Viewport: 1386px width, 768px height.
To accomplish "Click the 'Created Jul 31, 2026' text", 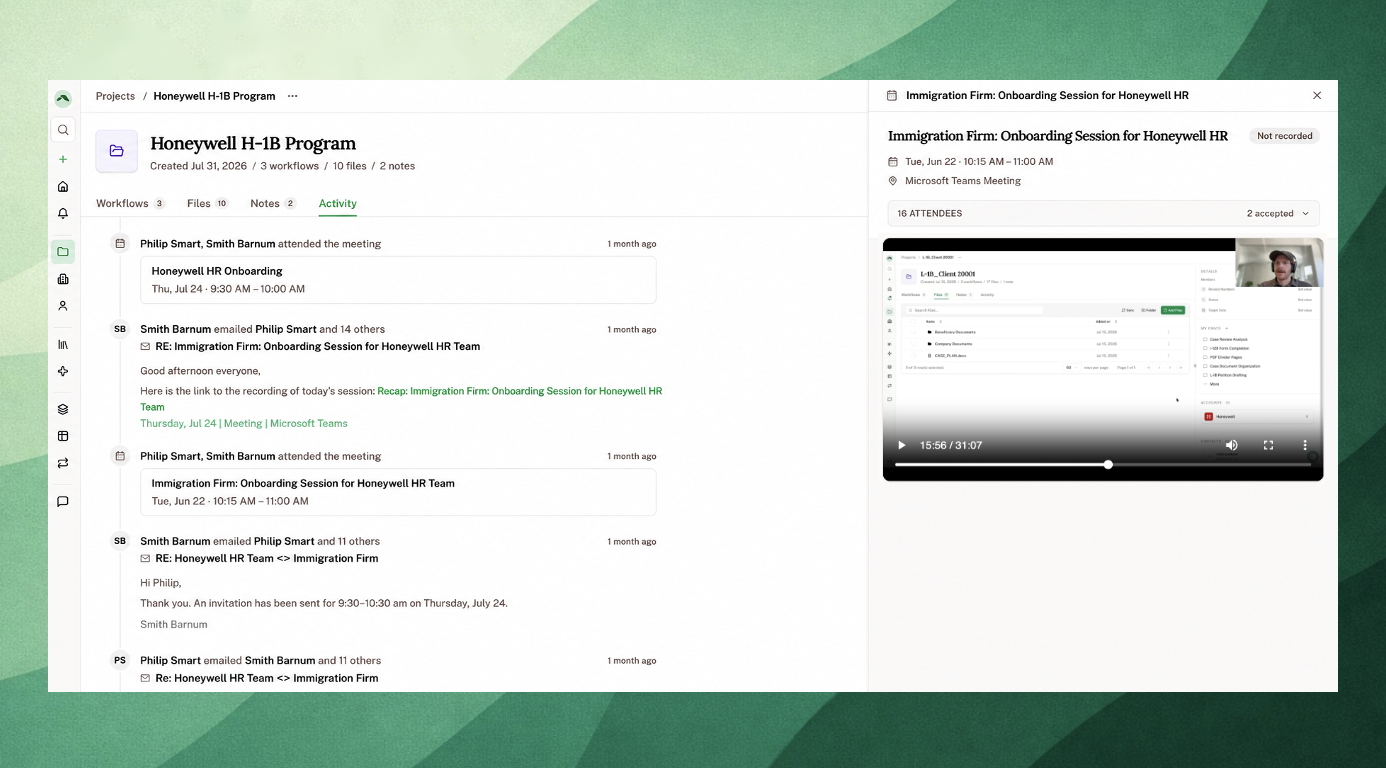I will (x=197, y=166).
